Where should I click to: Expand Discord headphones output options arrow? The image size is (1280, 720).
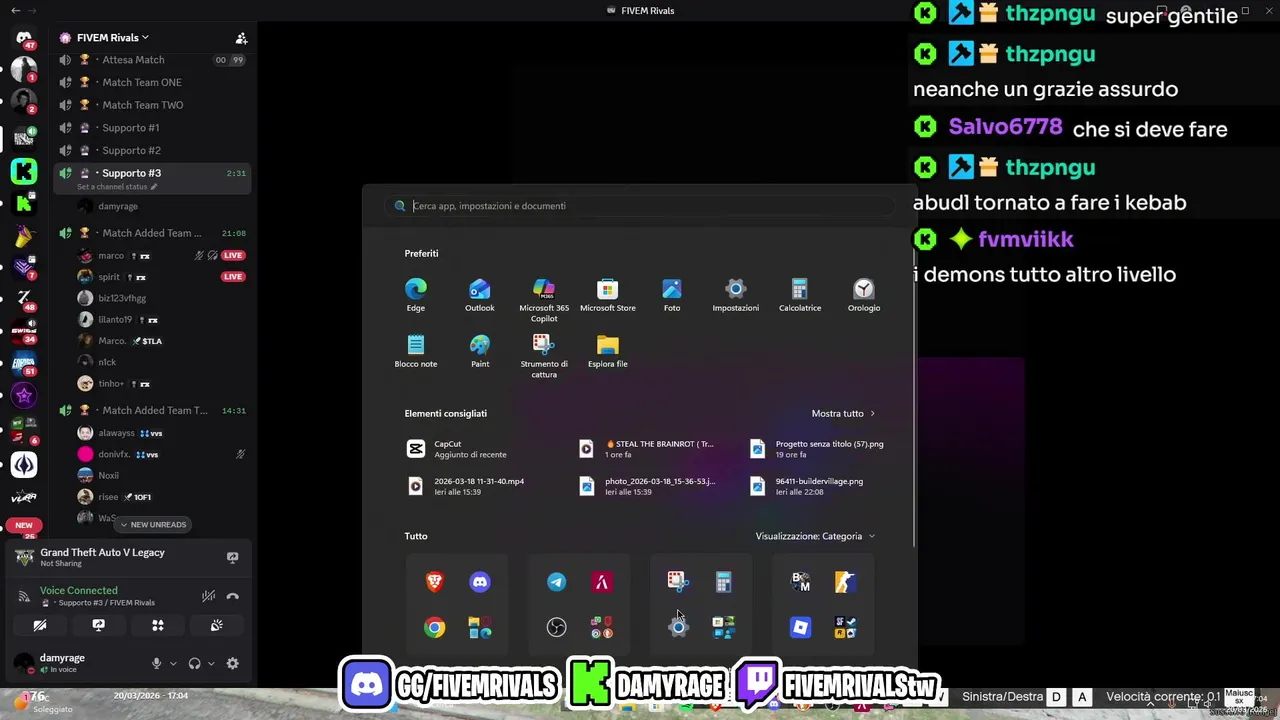211,663
